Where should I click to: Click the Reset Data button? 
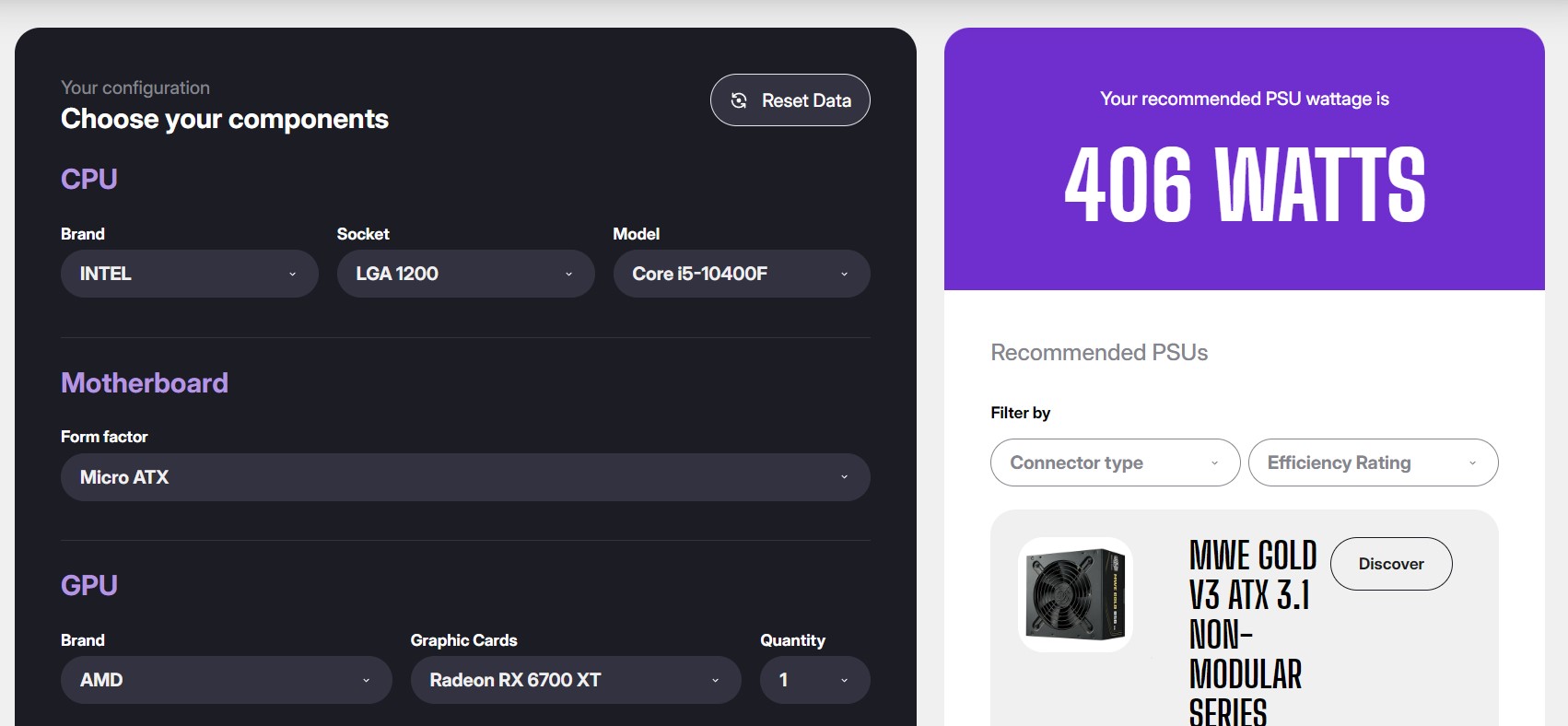[x=790, y=100]
